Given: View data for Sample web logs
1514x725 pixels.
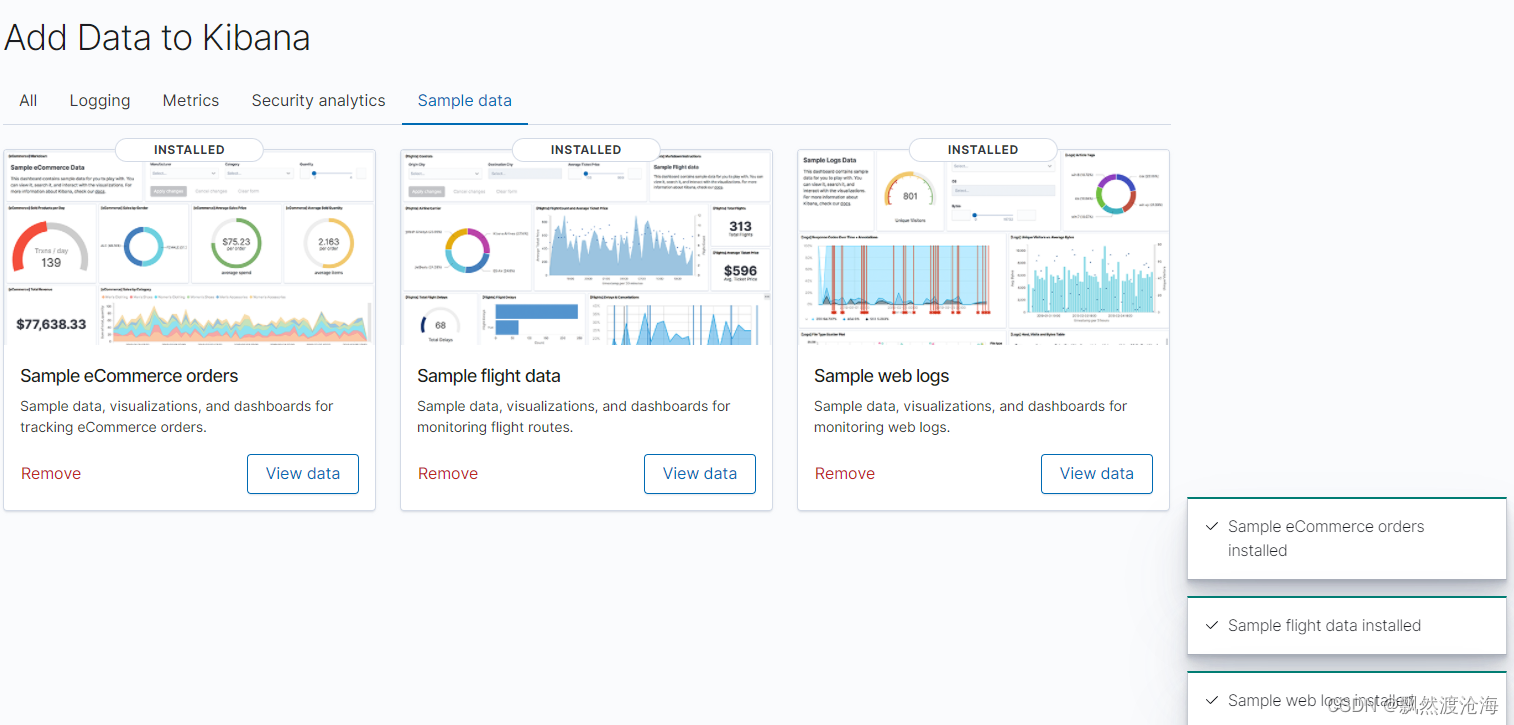Looking at the screenshot, I should point(1097,474).
